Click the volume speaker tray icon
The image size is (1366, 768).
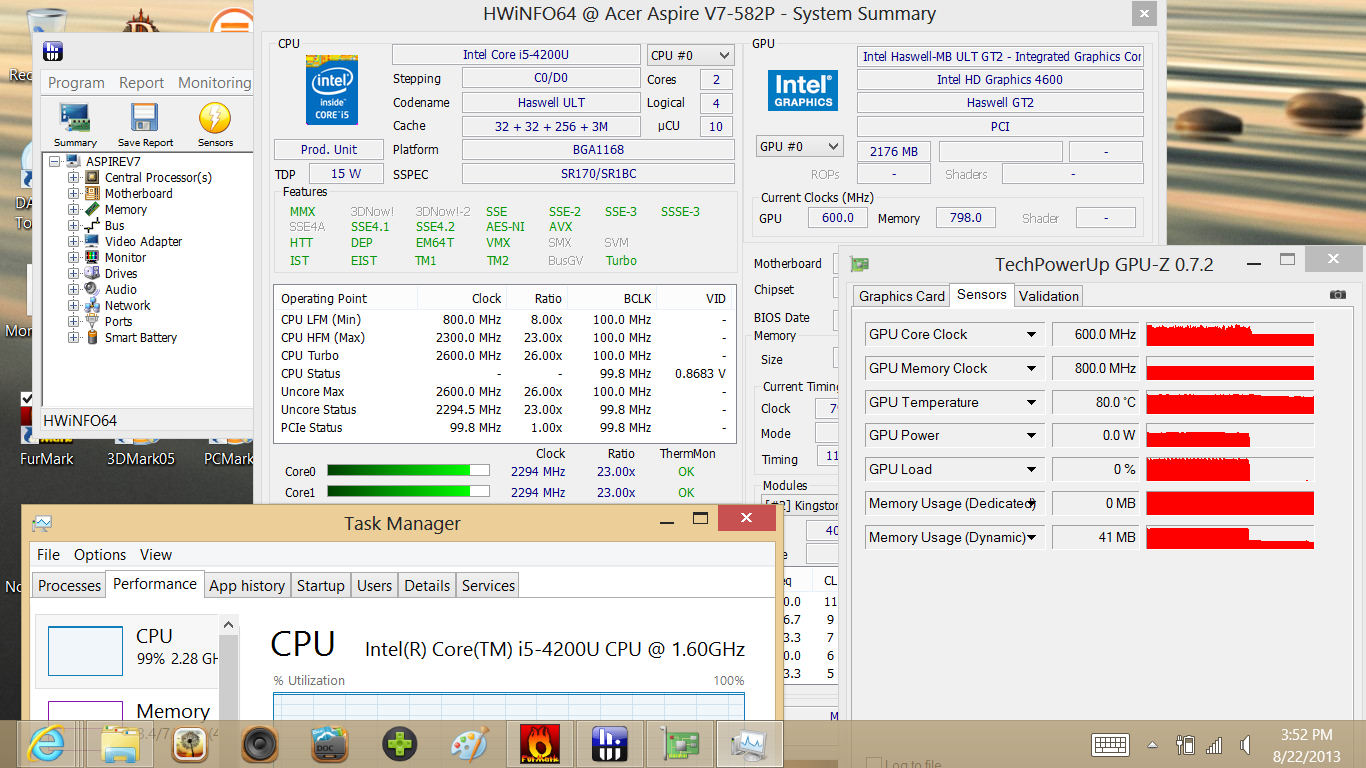tap(1245, 745)
